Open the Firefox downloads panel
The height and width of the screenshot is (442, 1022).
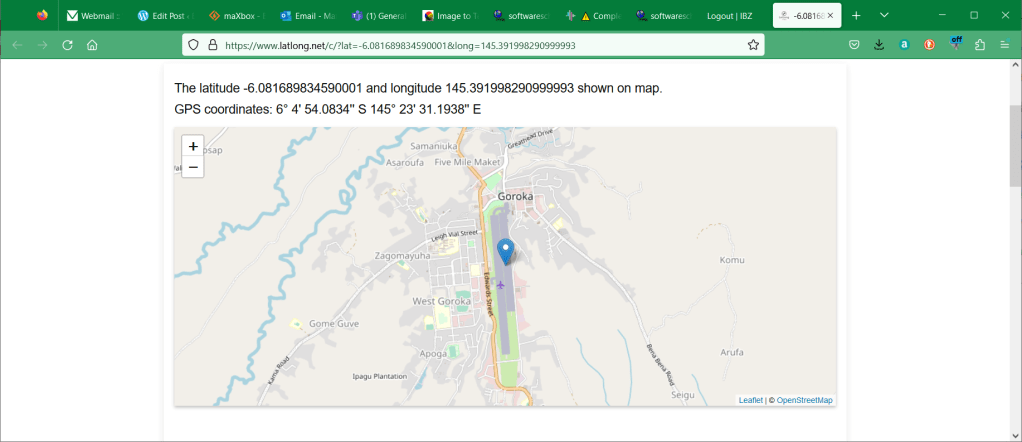[x=879, y=45]
